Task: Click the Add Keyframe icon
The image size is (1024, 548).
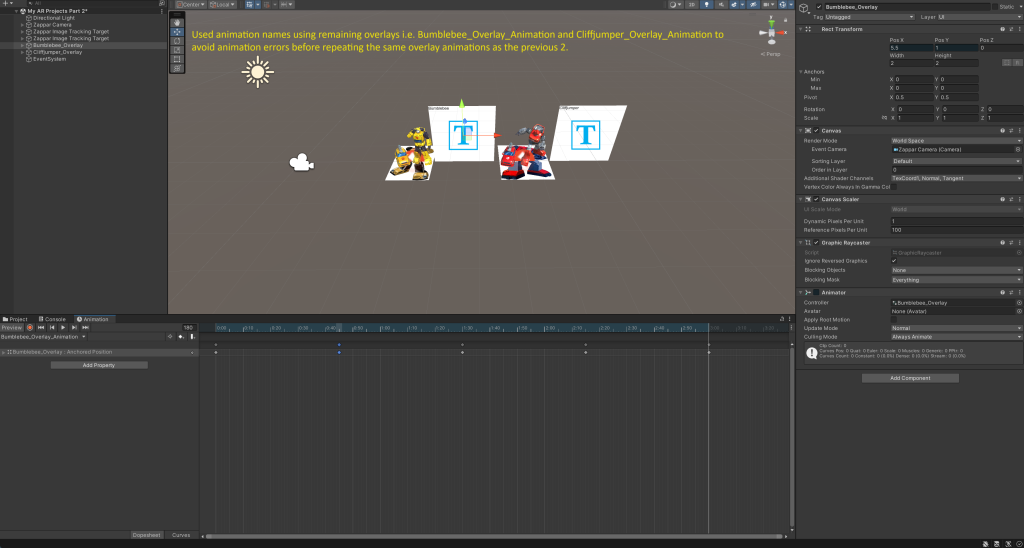Action: click(x=181, y=337)
